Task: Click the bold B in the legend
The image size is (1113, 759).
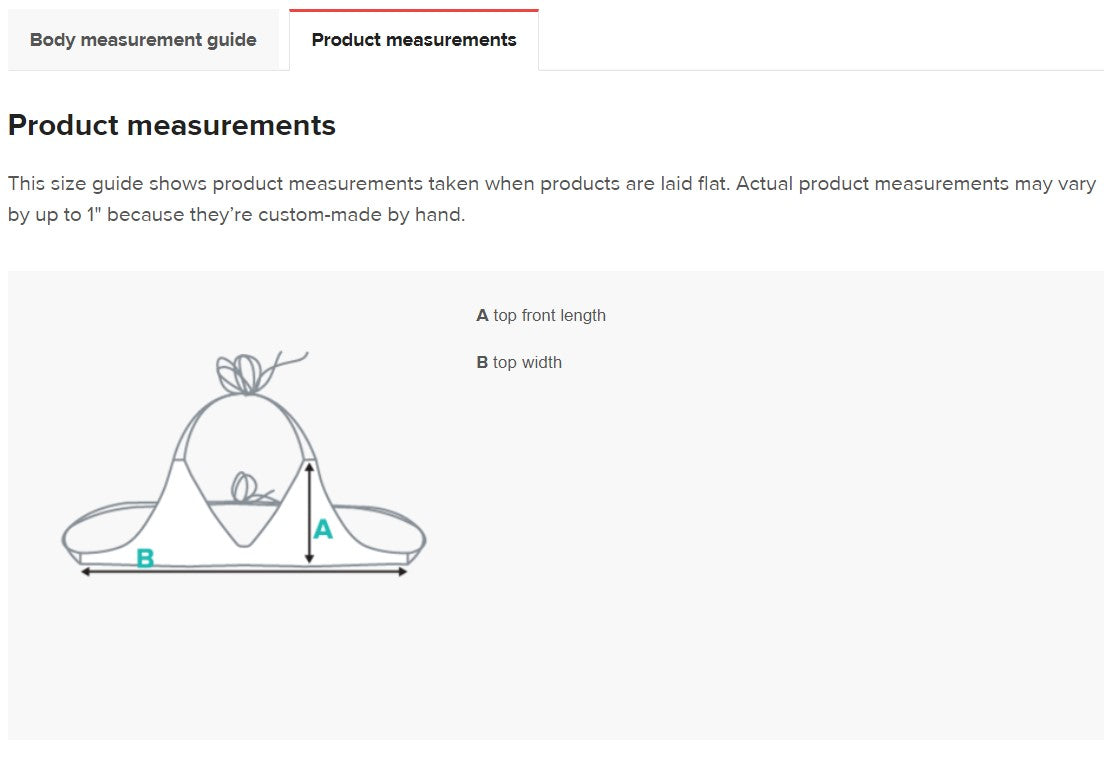Action: point(482,362)
